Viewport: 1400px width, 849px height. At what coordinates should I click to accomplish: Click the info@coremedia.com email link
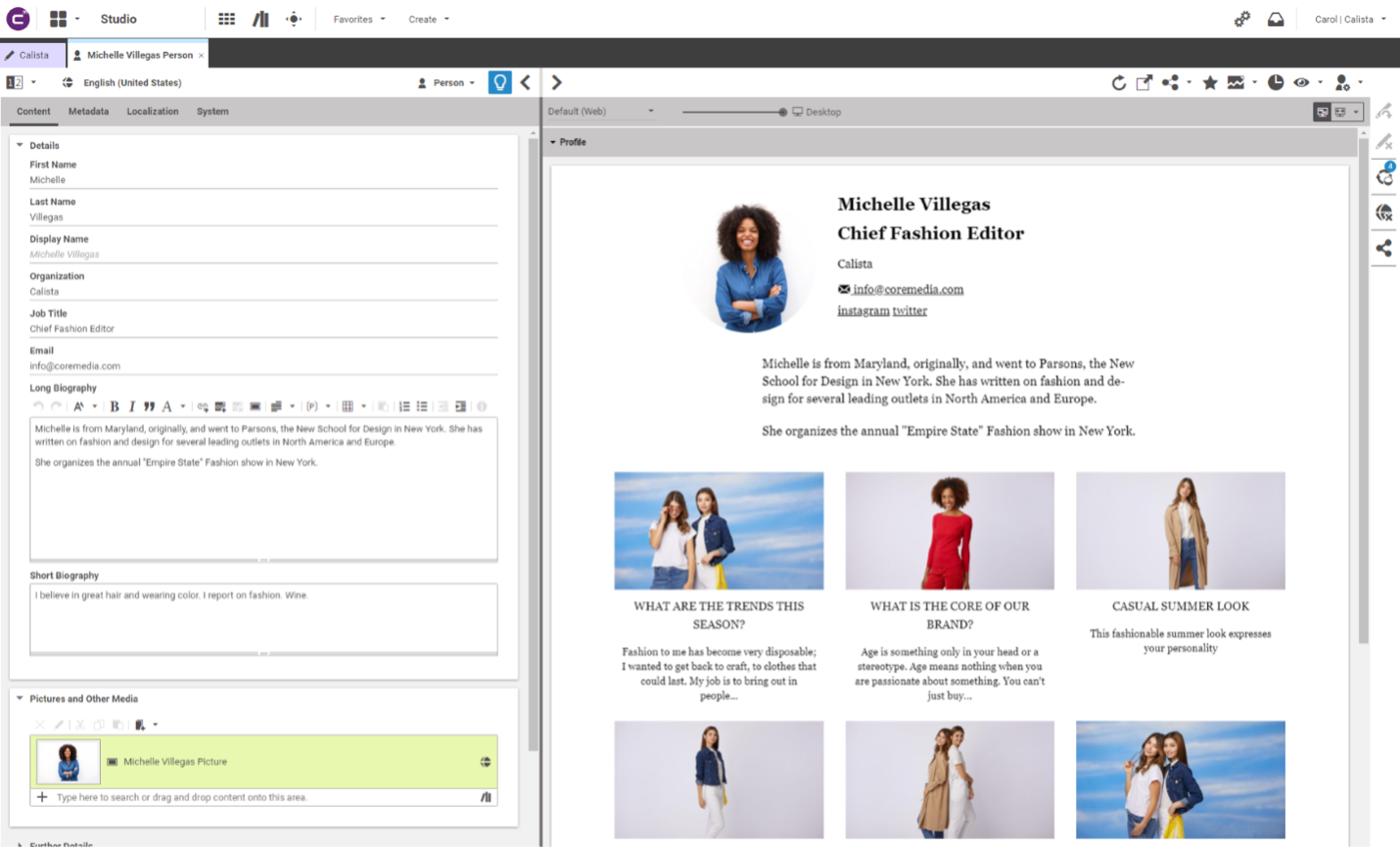click(908, 289)
